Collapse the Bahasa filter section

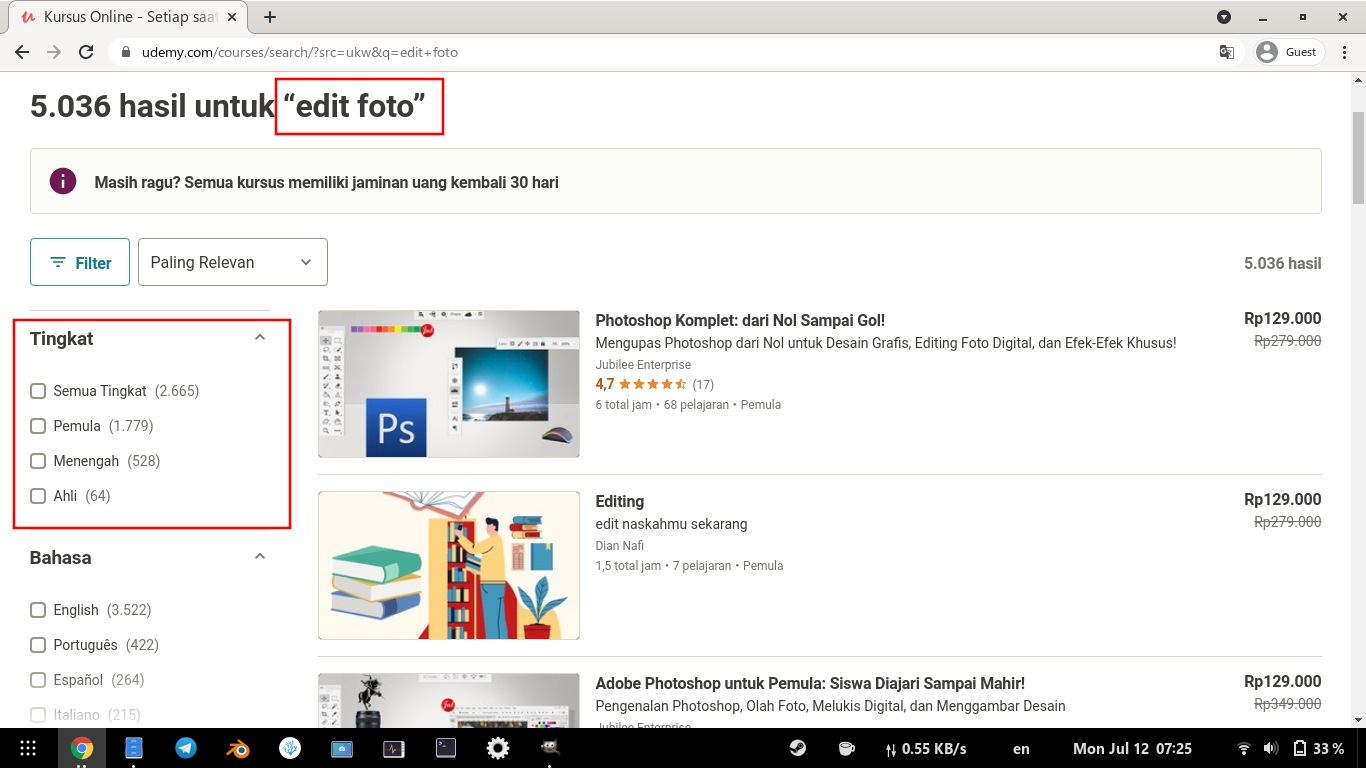point(260,557)
